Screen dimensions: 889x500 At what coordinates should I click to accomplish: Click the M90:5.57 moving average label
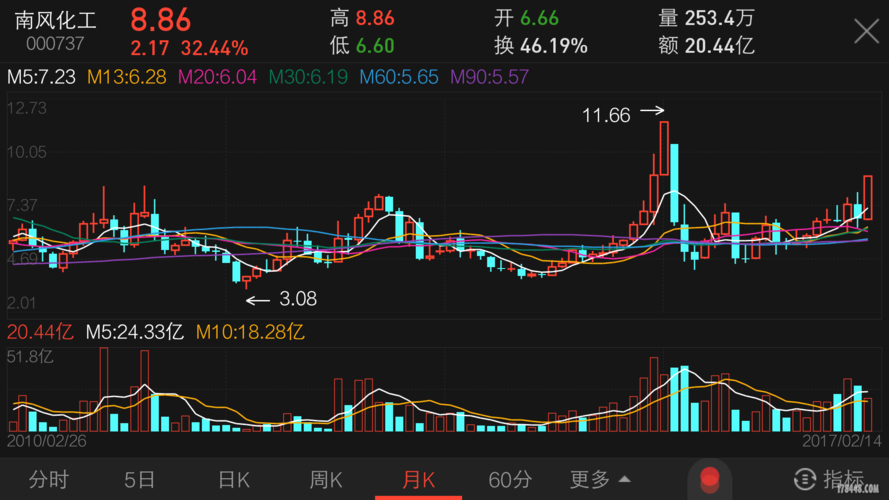click(x=489, y=77)
